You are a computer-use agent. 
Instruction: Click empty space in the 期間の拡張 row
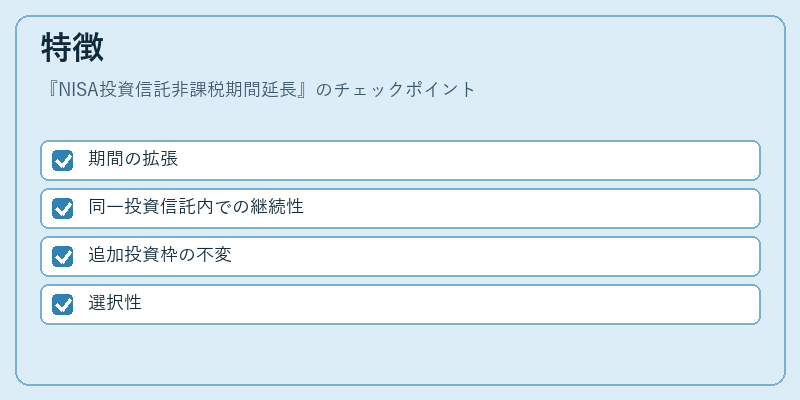point(459,161)
